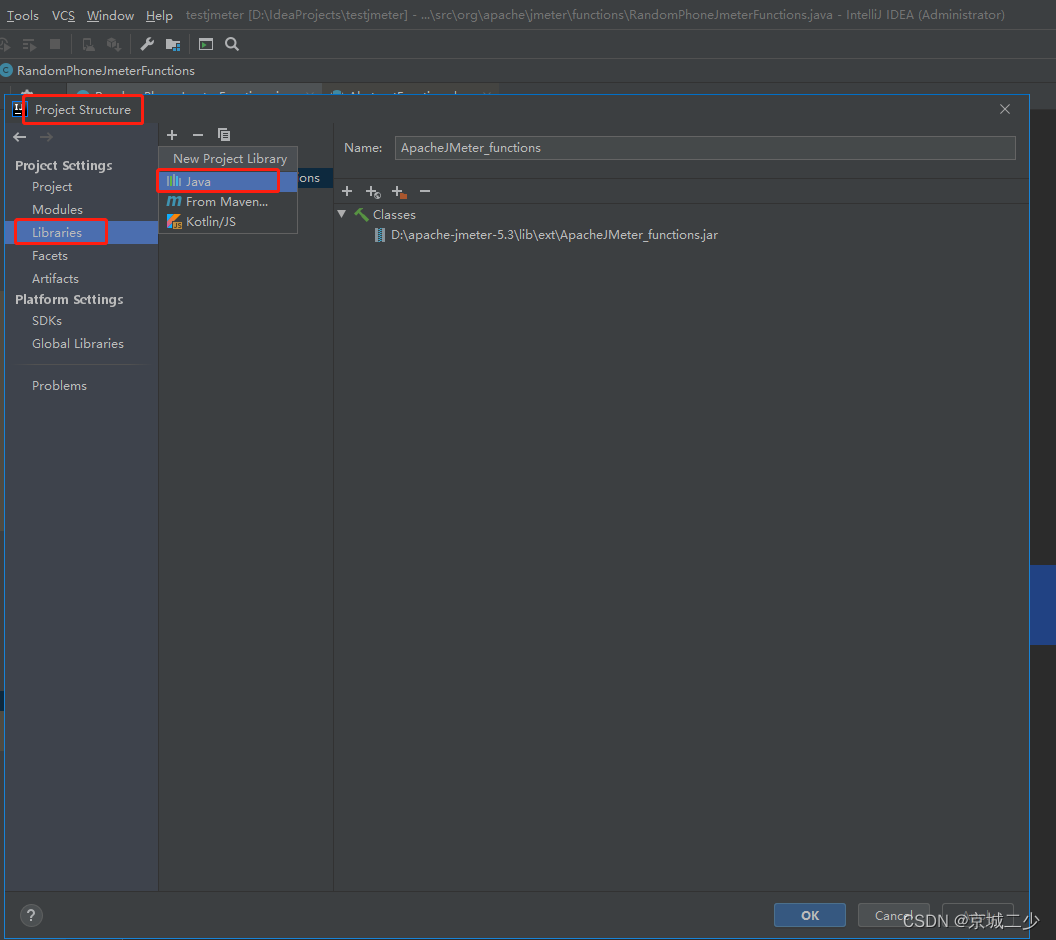Select Modules in the sidebar

coord(57,209)
